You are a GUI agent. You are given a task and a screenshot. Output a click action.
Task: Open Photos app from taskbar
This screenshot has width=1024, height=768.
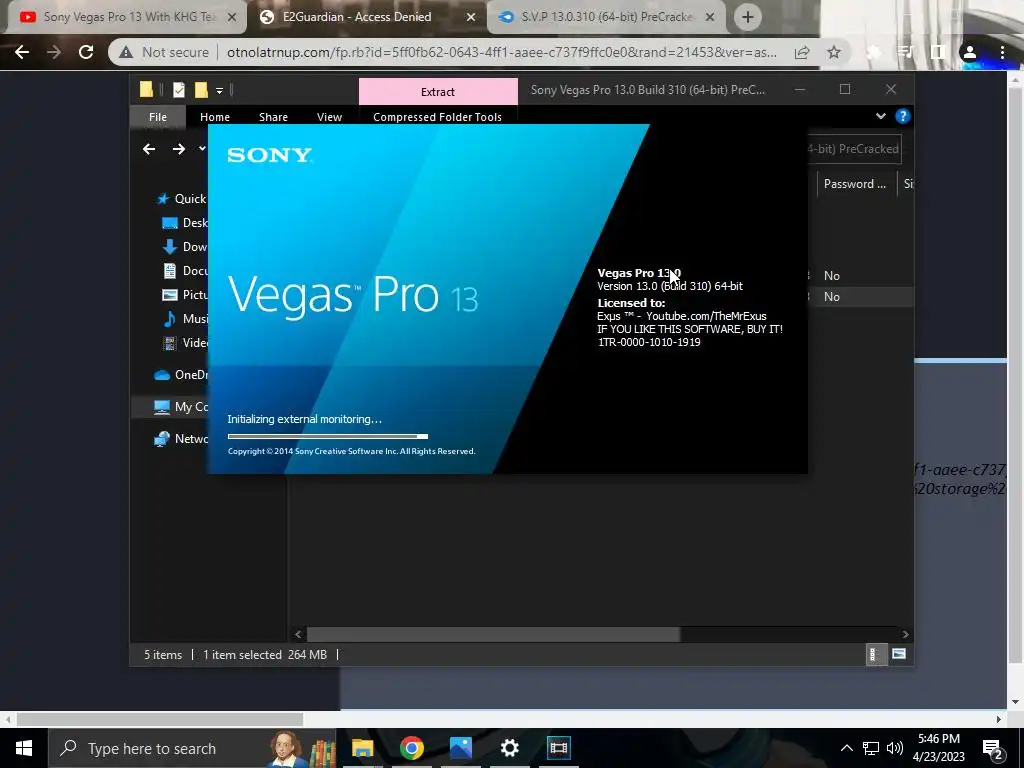460,748
